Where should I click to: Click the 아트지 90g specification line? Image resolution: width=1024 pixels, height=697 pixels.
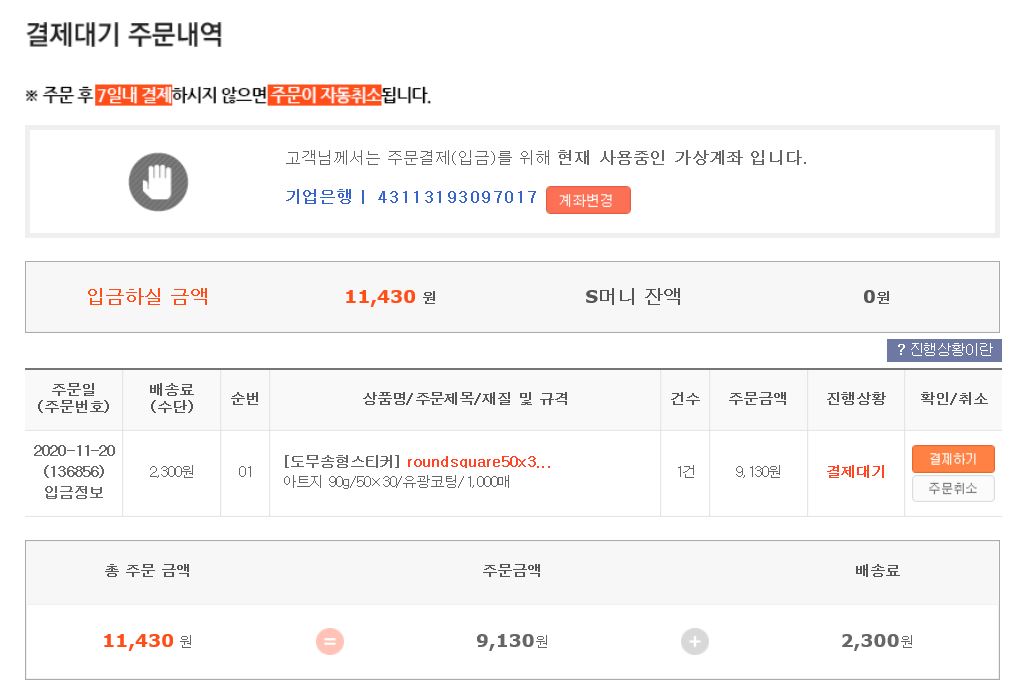397,482
